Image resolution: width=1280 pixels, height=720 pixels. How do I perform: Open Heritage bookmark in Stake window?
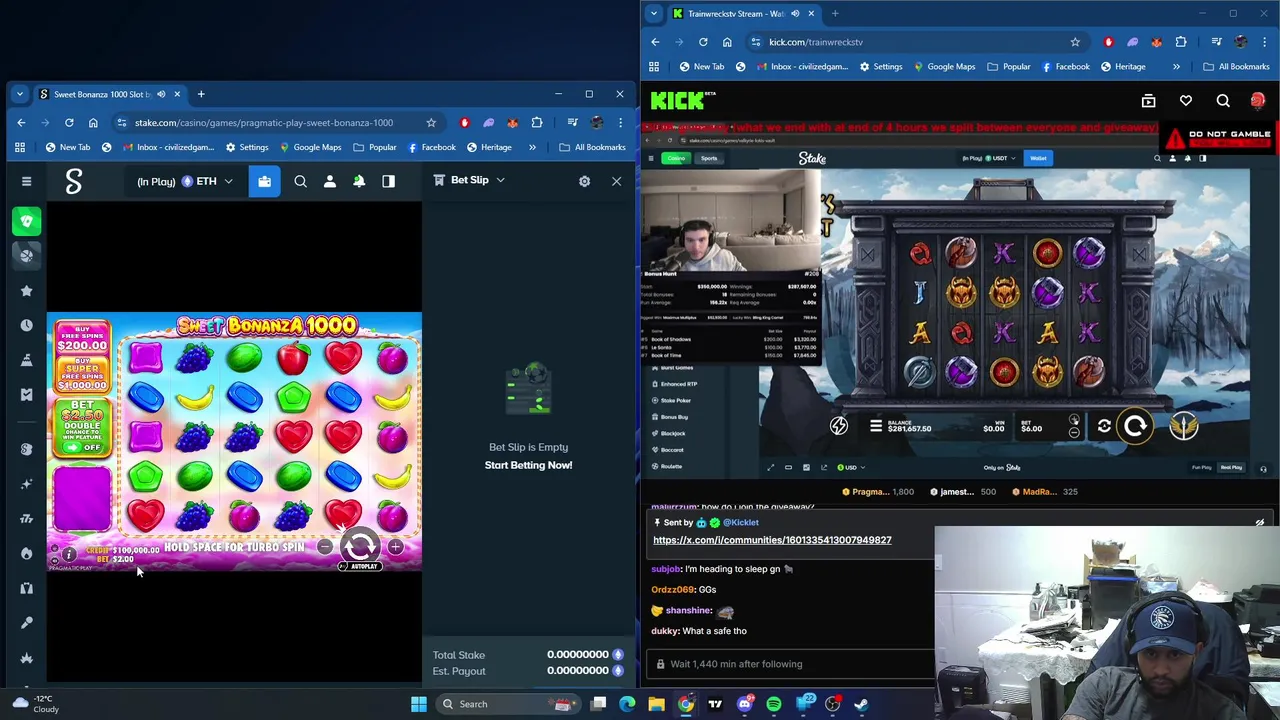point(488,147)
